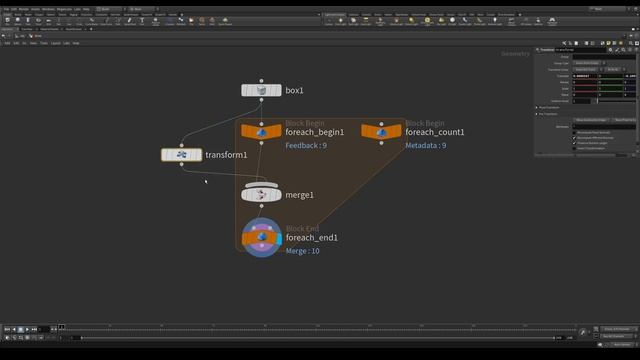
Task: Toggle display flag on foreach_end1 node
Action: 280,238
